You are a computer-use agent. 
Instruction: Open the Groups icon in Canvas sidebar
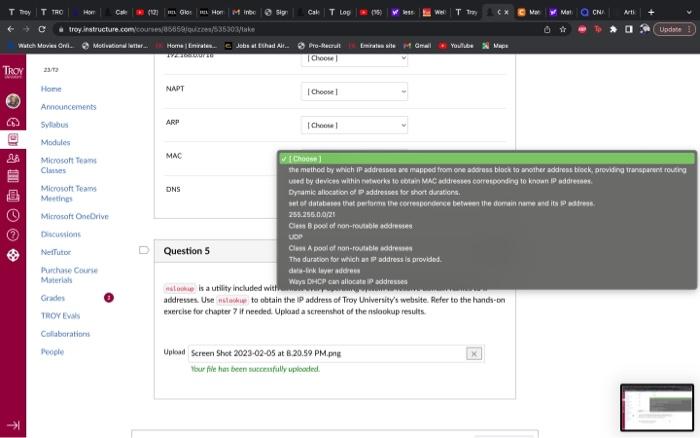[13, 158]
